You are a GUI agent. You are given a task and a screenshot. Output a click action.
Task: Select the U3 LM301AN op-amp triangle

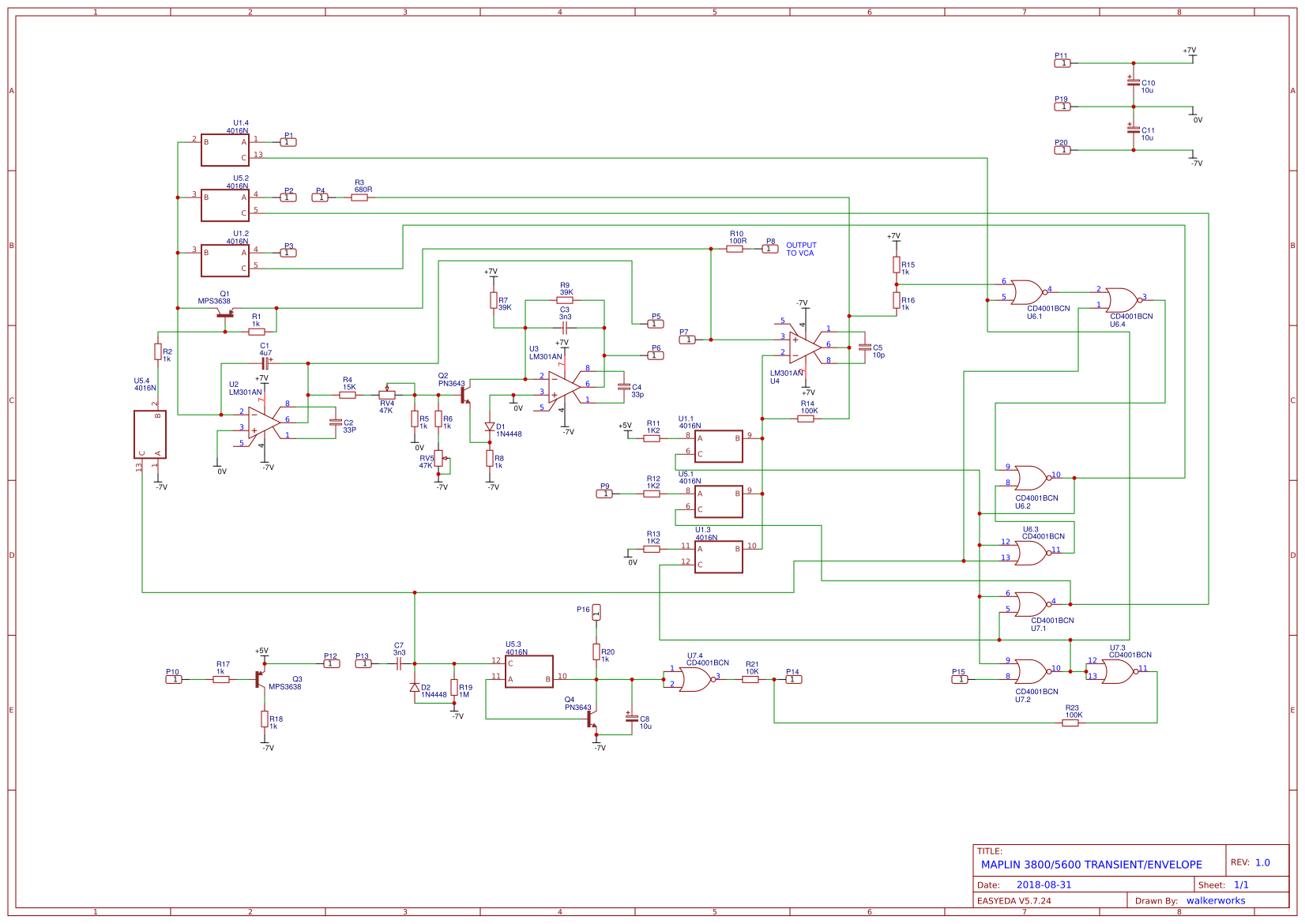point(564,387)
